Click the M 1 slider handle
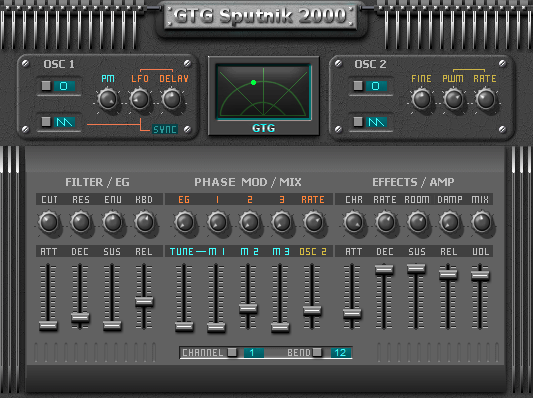The width and height of the screenshot is (533, 398). point(216,327)
